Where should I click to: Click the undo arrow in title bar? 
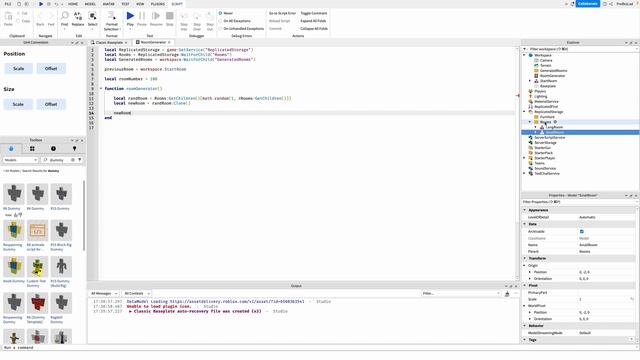56,4
